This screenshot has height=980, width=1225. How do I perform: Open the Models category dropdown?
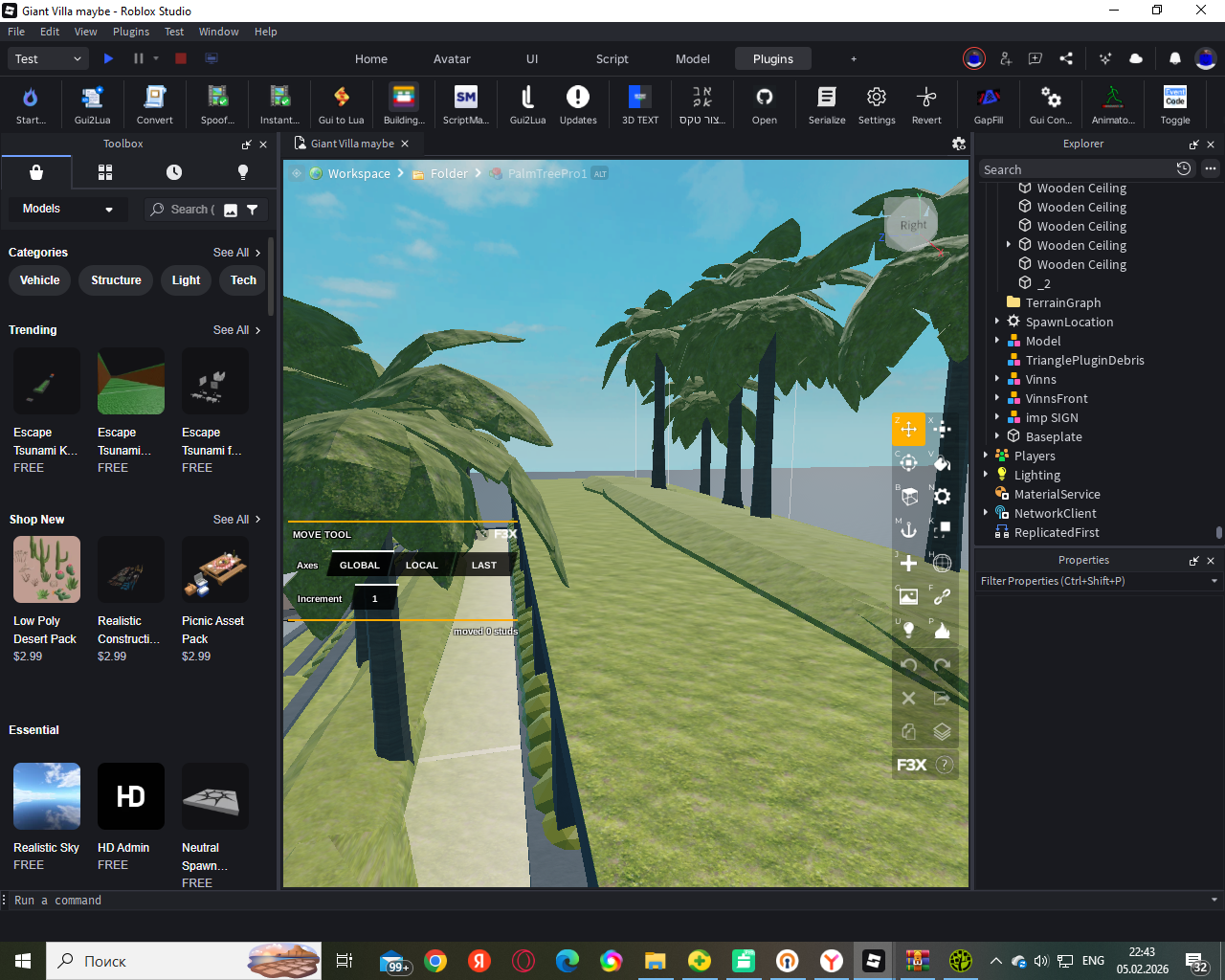pos(67,209)
